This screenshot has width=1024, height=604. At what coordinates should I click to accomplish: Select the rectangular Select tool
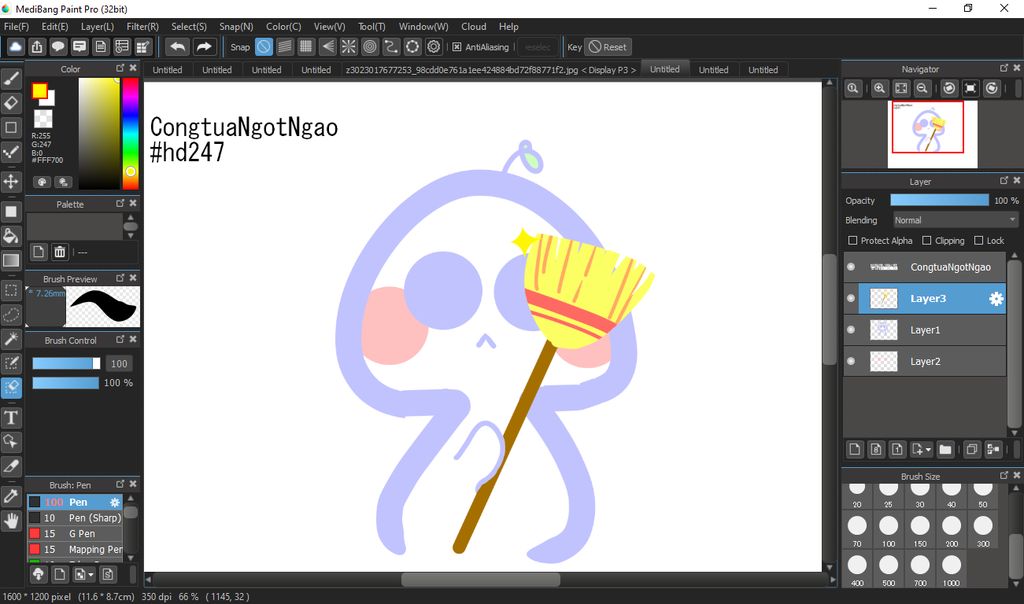[x=11, y=291]
